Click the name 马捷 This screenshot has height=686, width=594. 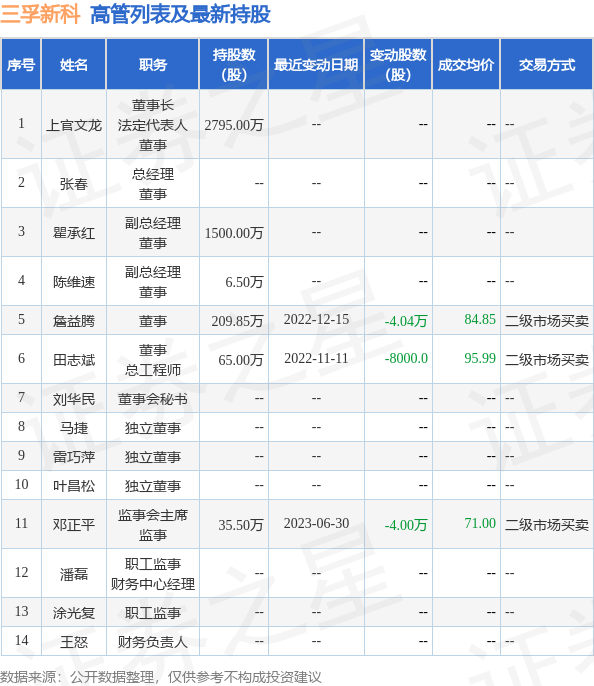click(74, 427)
